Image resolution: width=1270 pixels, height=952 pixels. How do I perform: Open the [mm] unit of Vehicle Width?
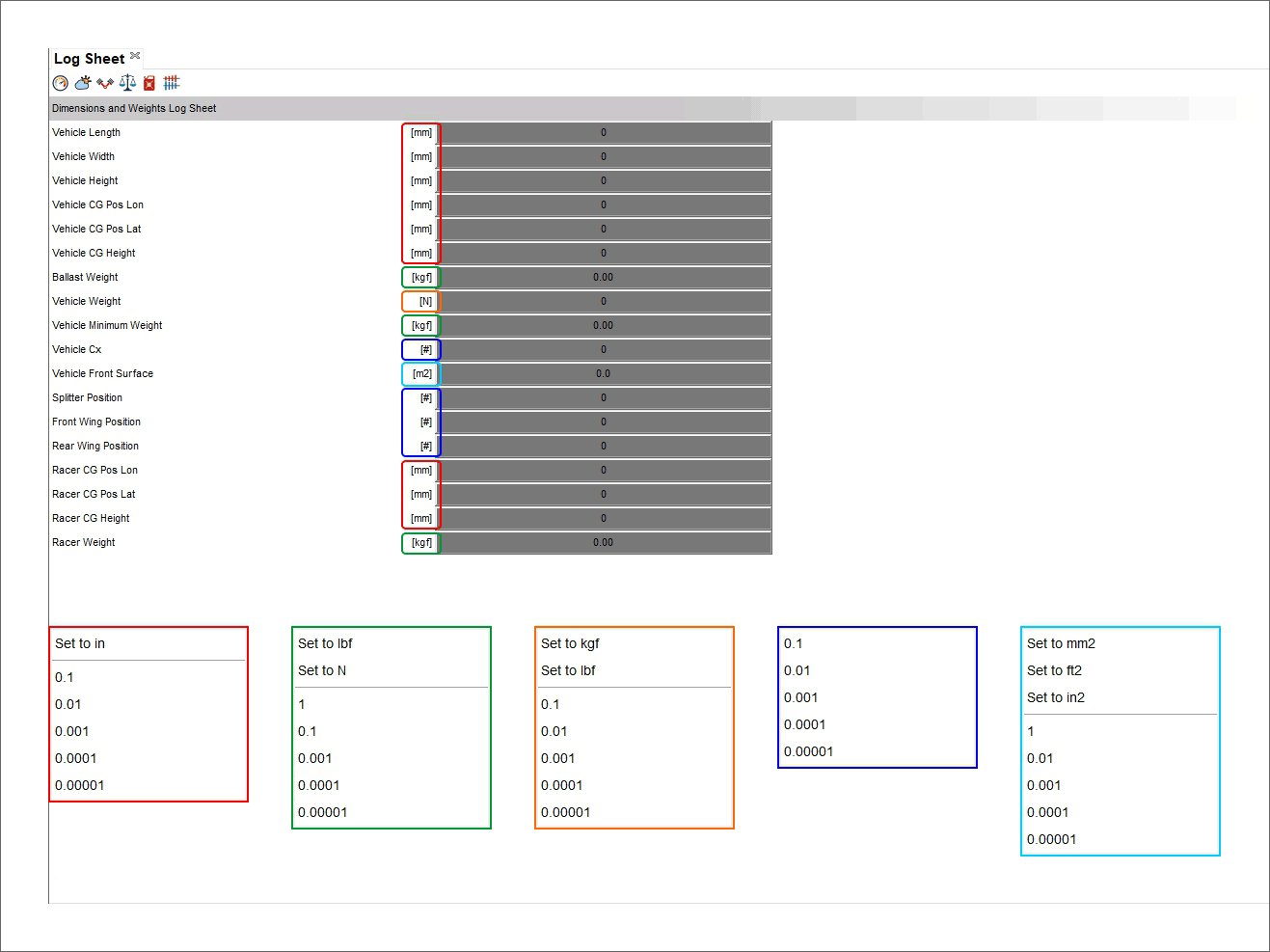click(421, 157)
